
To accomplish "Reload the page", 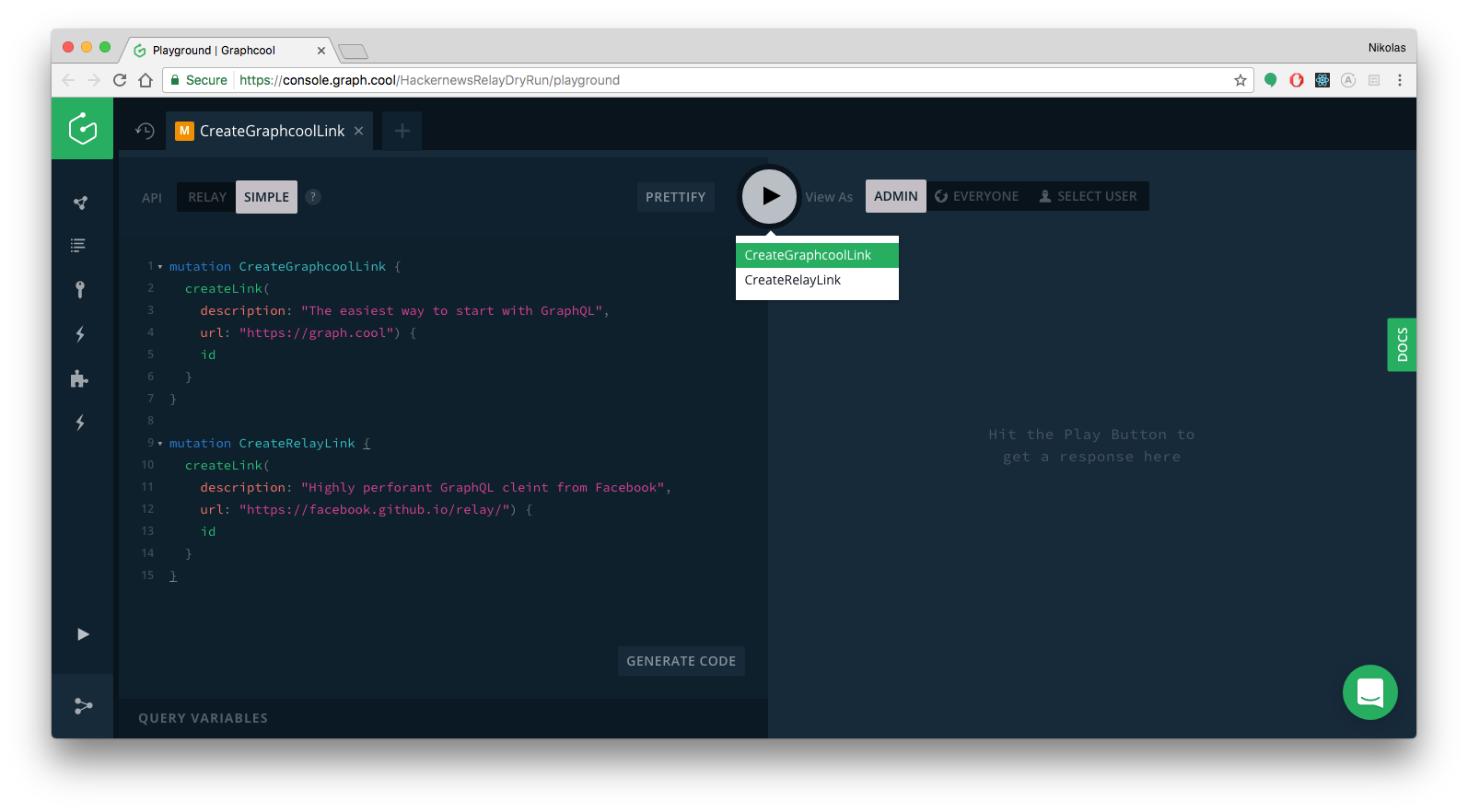I will tap(120, 80).
